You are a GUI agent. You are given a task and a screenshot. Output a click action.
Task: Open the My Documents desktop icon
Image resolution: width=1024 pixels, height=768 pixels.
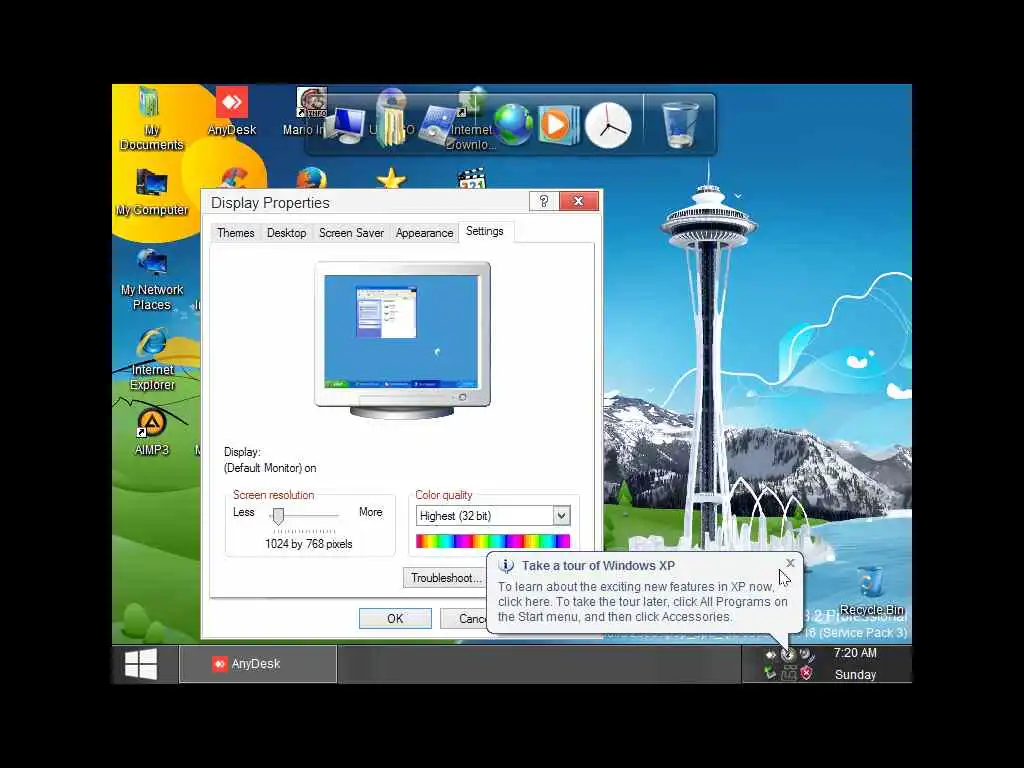(151, 118)
